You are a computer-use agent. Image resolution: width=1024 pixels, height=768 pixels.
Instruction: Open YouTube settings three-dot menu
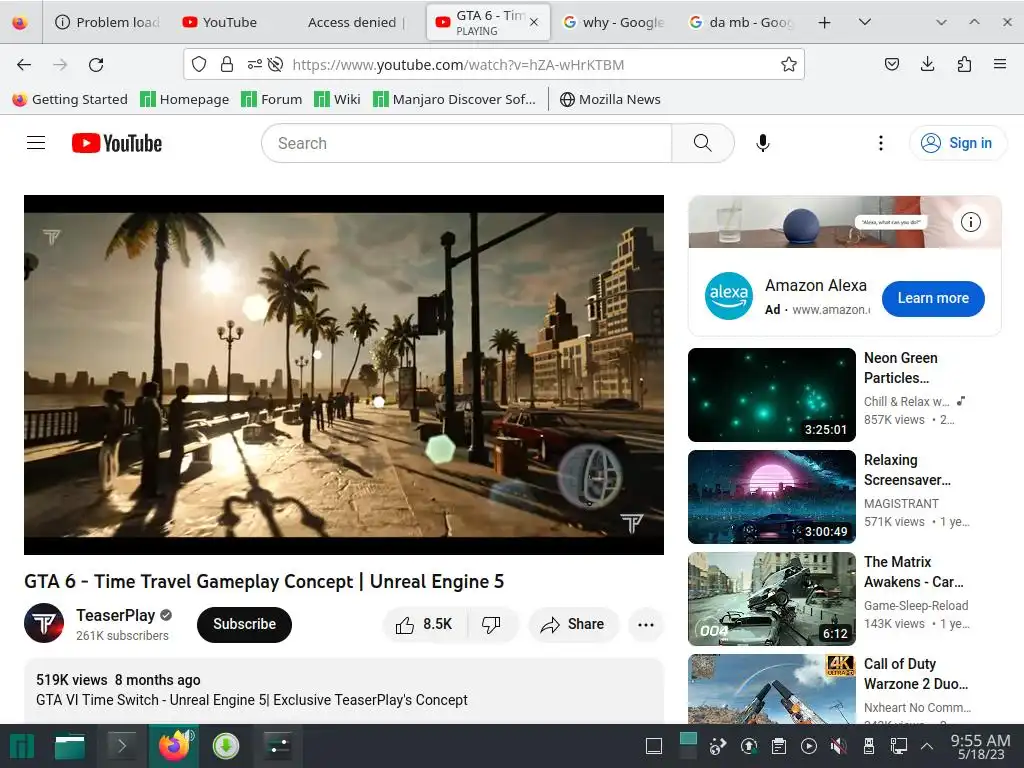point(880,143)
